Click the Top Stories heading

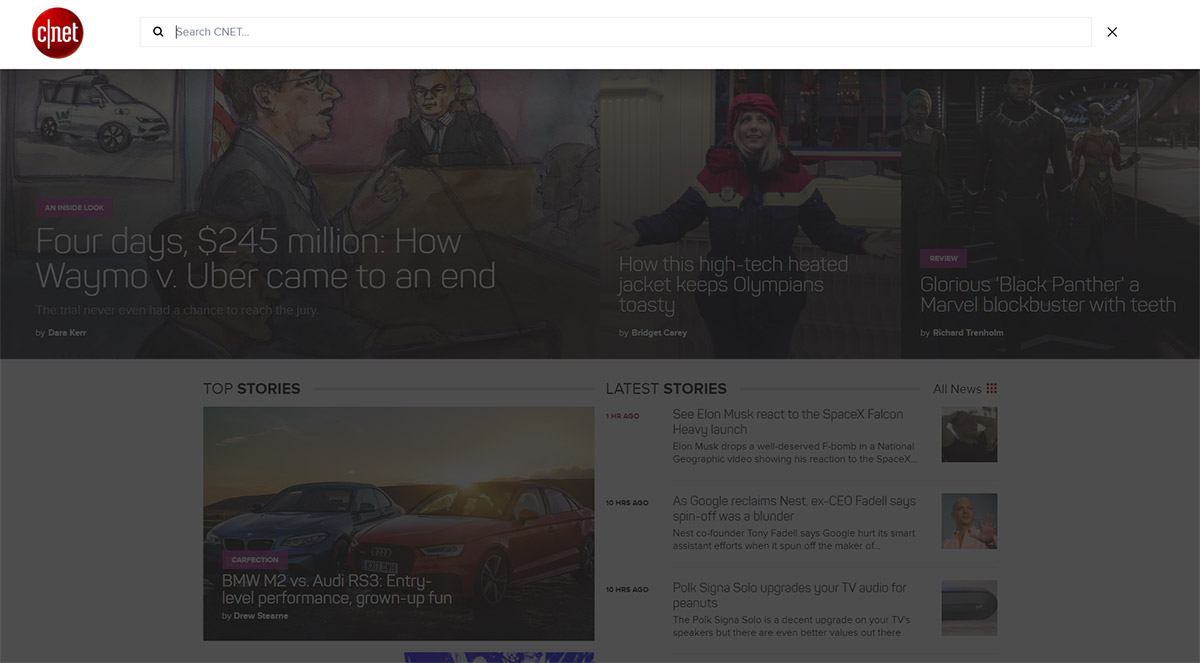(x=252, y=389)
